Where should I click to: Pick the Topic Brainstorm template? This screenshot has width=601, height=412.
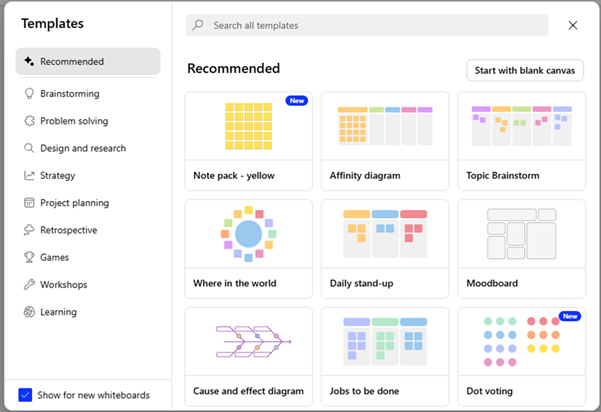pos(521,140)
